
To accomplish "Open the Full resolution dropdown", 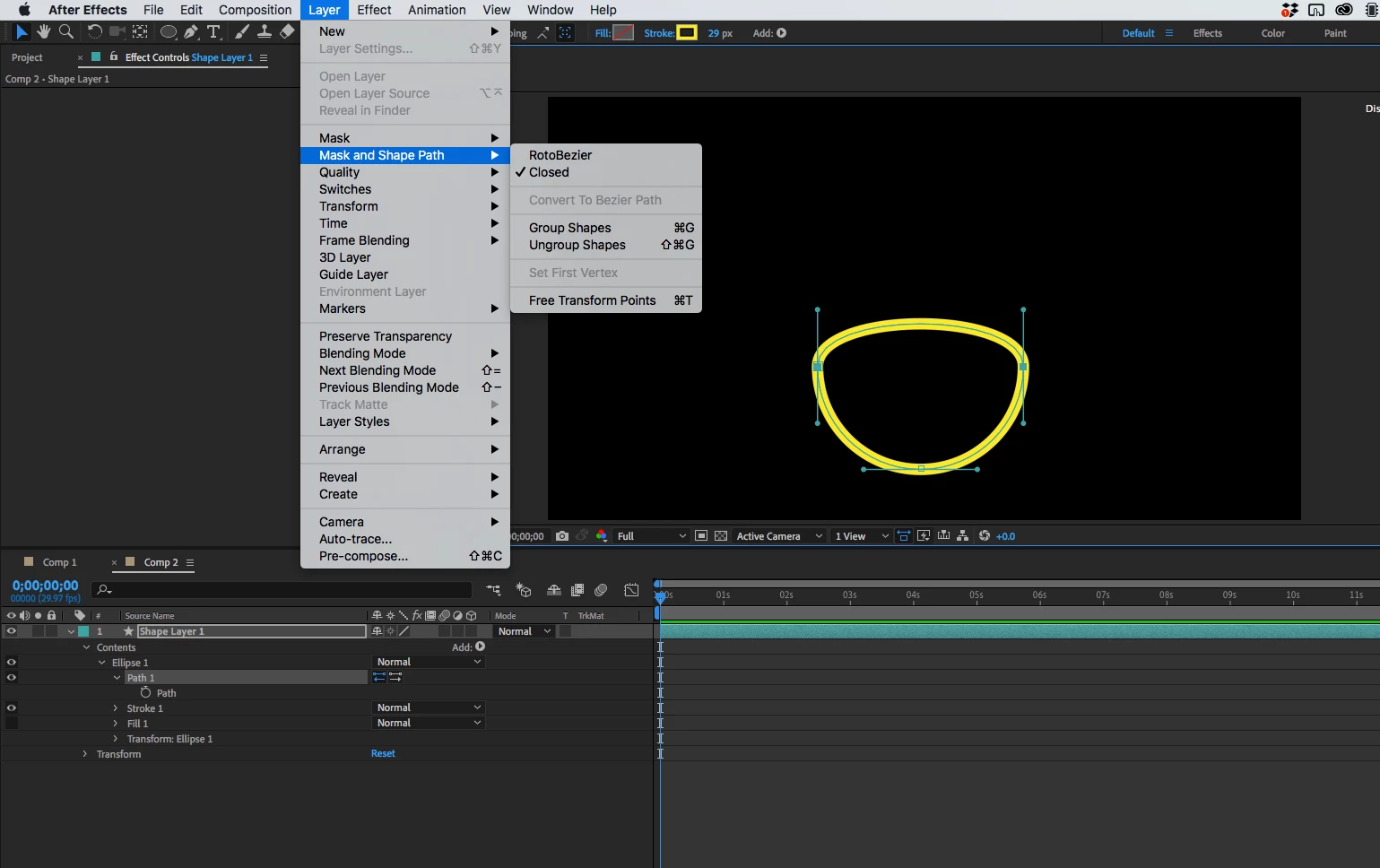I will pos(651,536).
